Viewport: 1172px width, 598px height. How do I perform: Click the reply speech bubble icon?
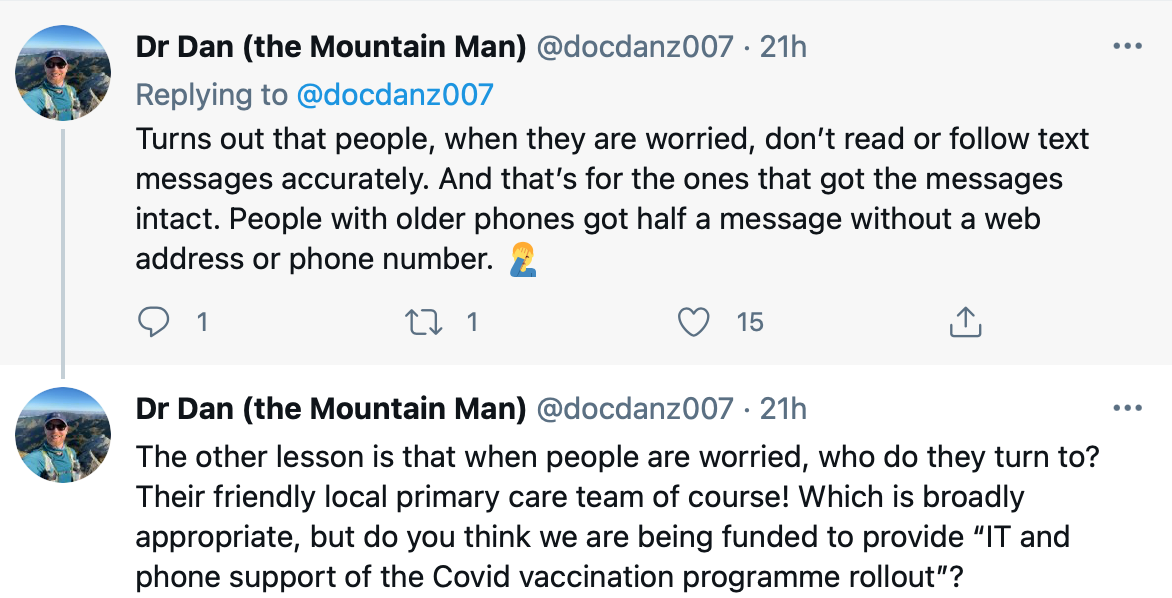pyautogui.click(x=153, y=321)
